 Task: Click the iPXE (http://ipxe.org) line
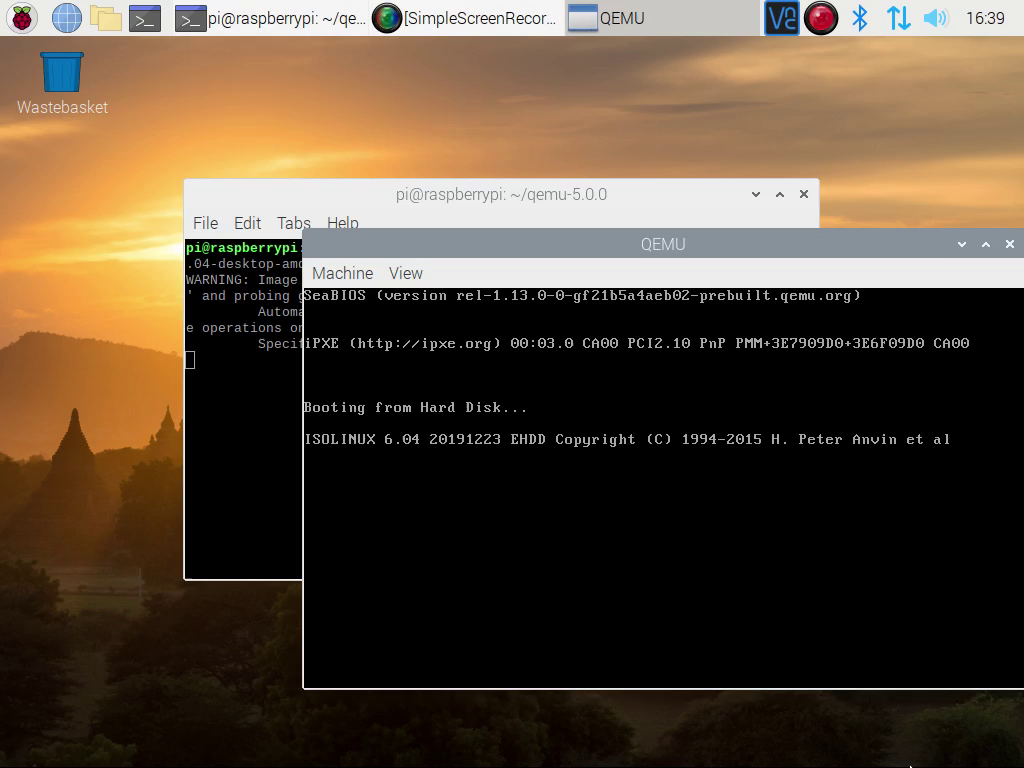tap(637, 344)
